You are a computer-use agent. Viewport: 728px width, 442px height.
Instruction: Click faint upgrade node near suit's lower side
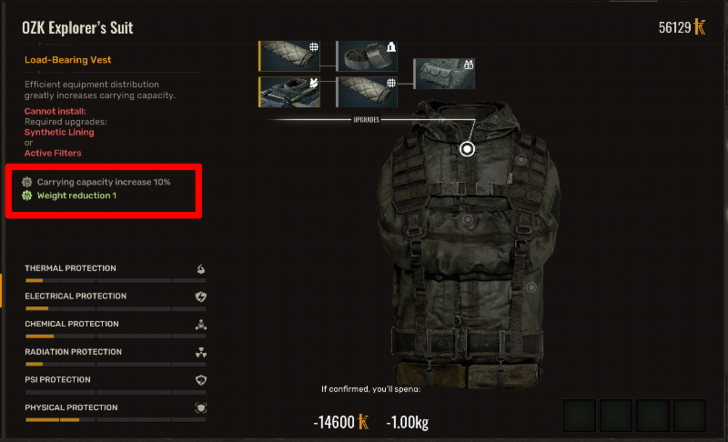[x=531, y=288]
